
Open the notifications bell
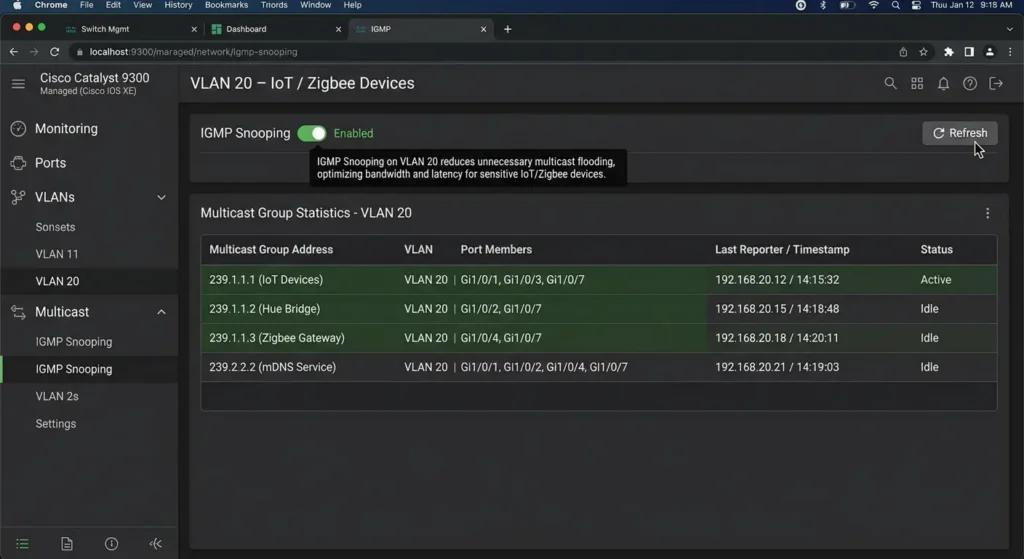pyautogui.click(x=944, y=84)
